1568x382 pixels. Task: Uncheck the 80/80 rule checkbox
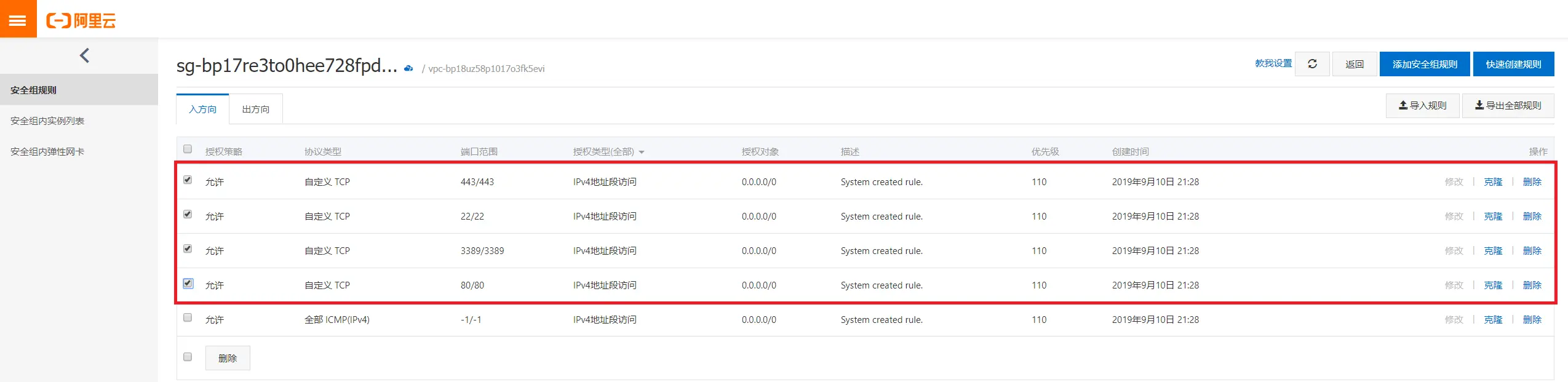point(188,283)
